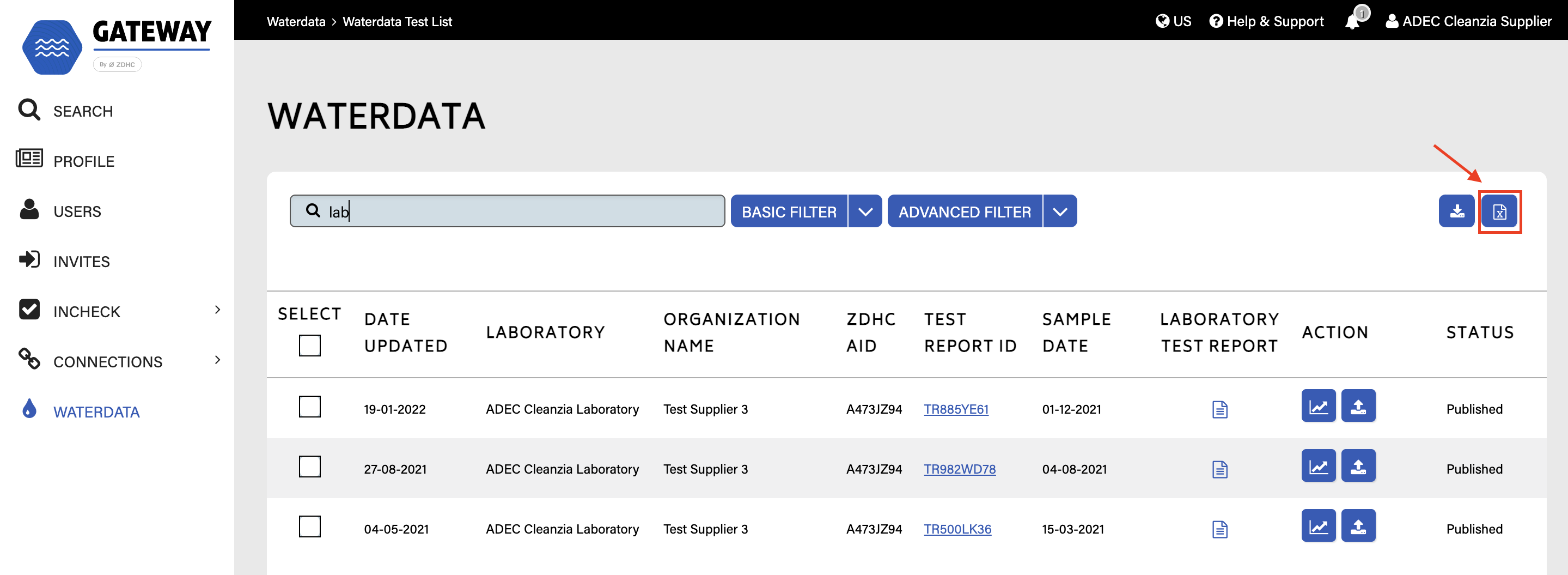Click the help question mark icon
This screenshot has height=575, width=1568.
pyautogui.click(x=1216, y=21)
